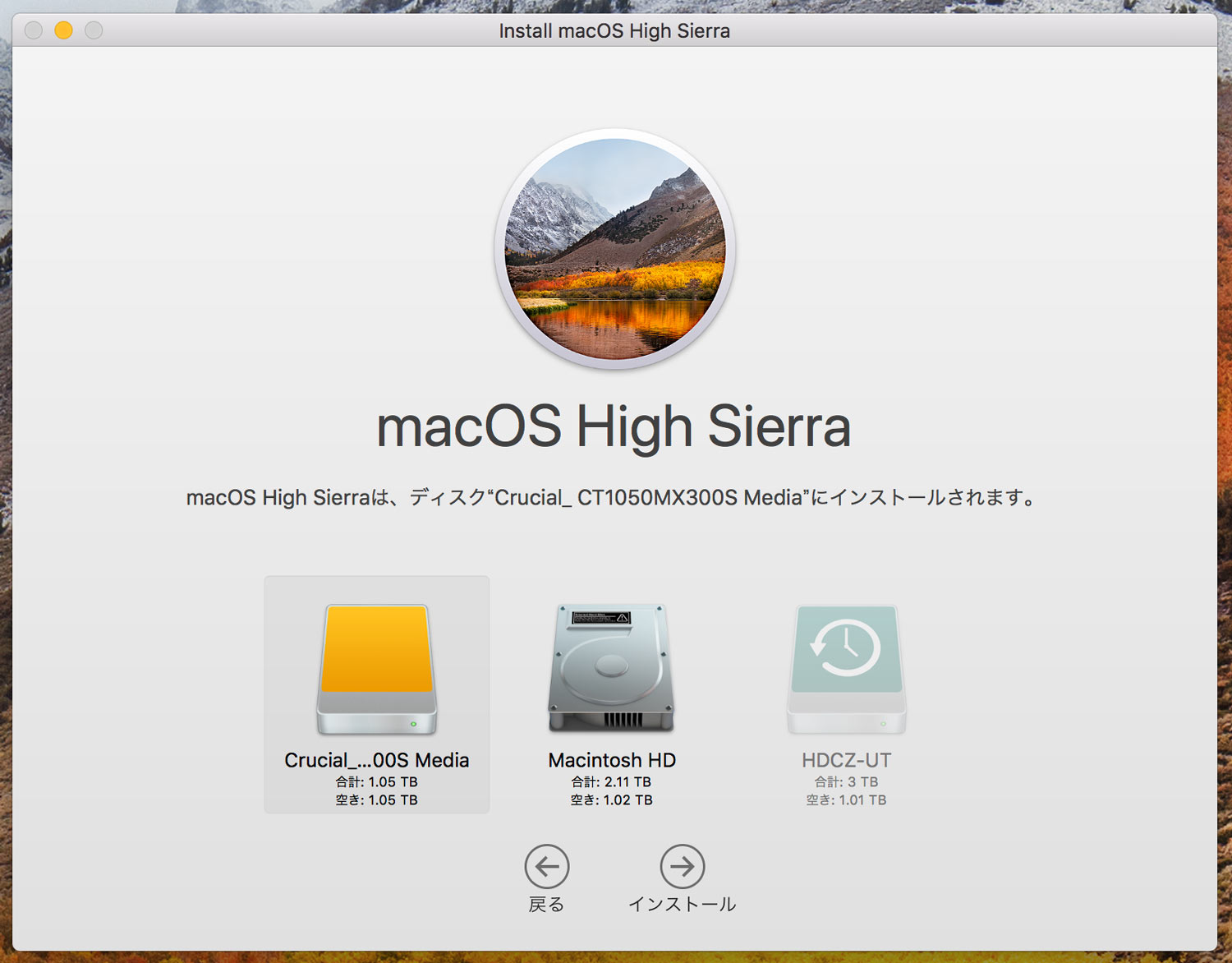Viewport: 1232px width, 963px height.
Task: Click '合計: 1.05 TB' under Crucial drive
Action: tap(377, 782)
